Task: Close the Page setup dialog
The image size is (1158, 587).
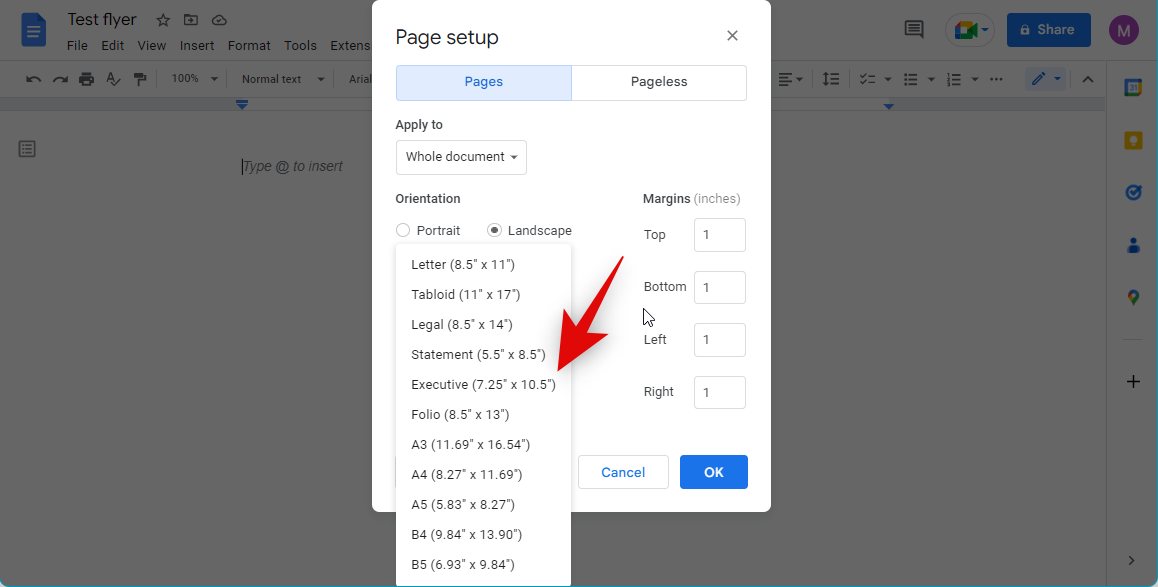Action: pyautogui.click(x=732, y=36)
